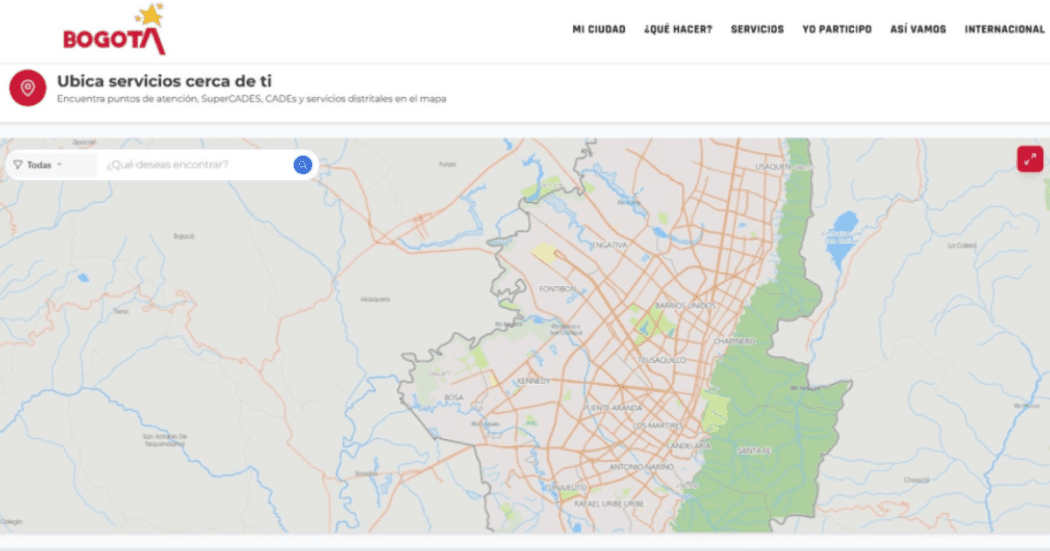Open the MI CIUDAD menu

[599, 29]
